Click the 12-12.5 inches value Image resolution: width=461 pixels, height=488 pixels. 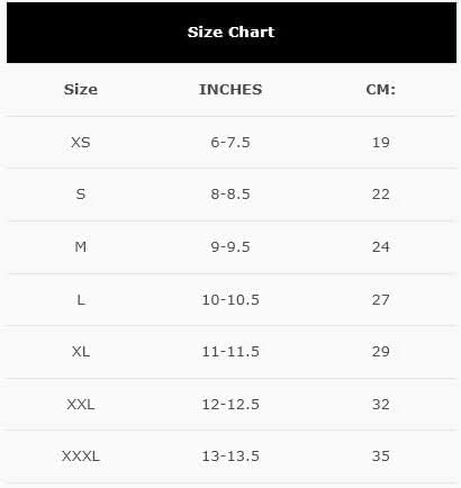pyautogui.click(x=231, y=404)
